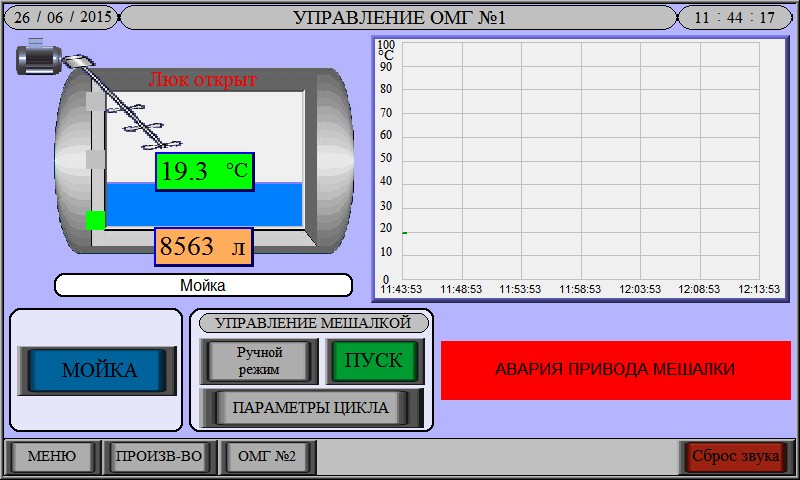Click the middle gray level sensor indicator
Image resolution: width=800 pixels, height=480 pixels.
coord(95,159)
